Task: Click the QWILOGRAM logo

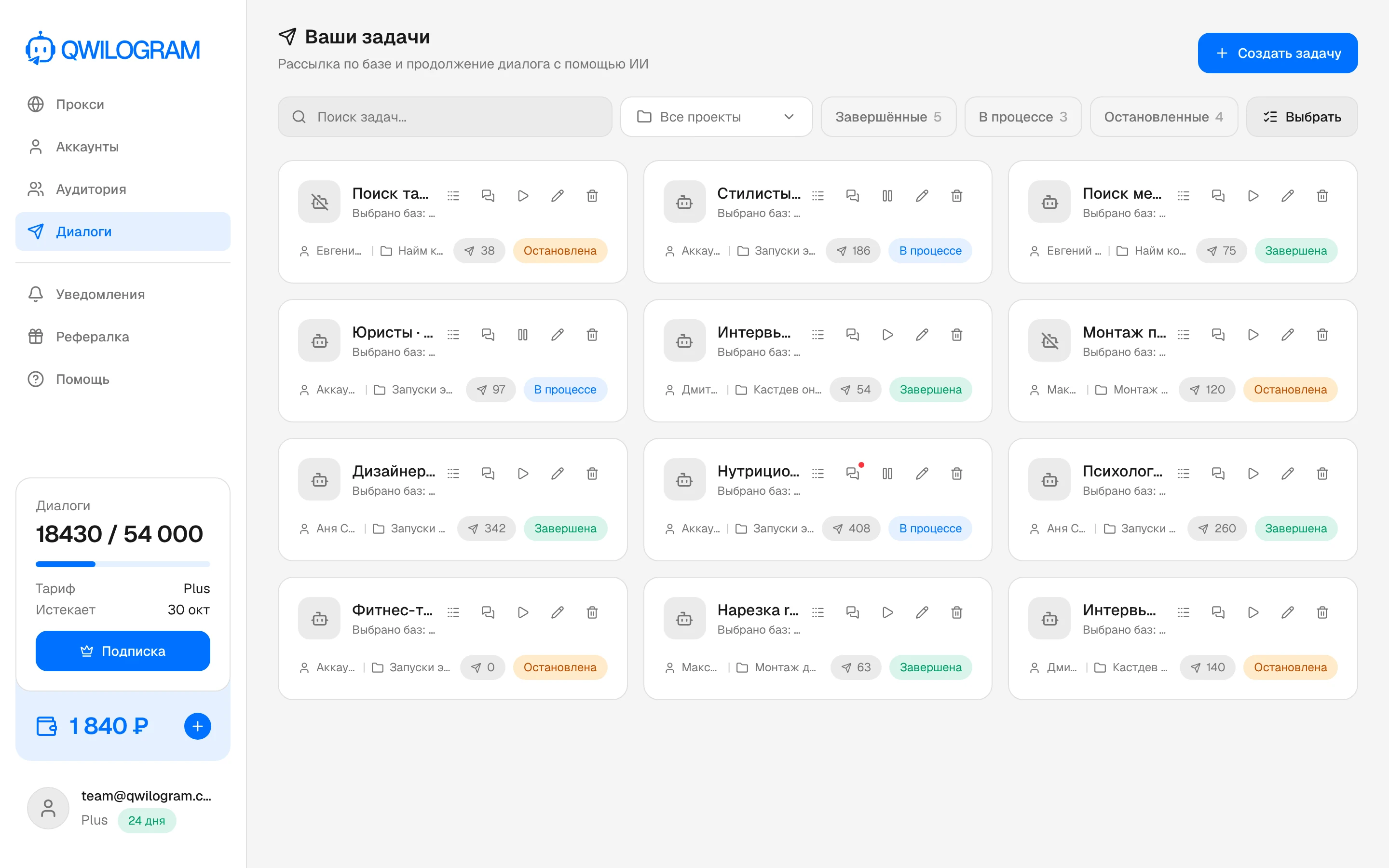Action: pos(113,49)
